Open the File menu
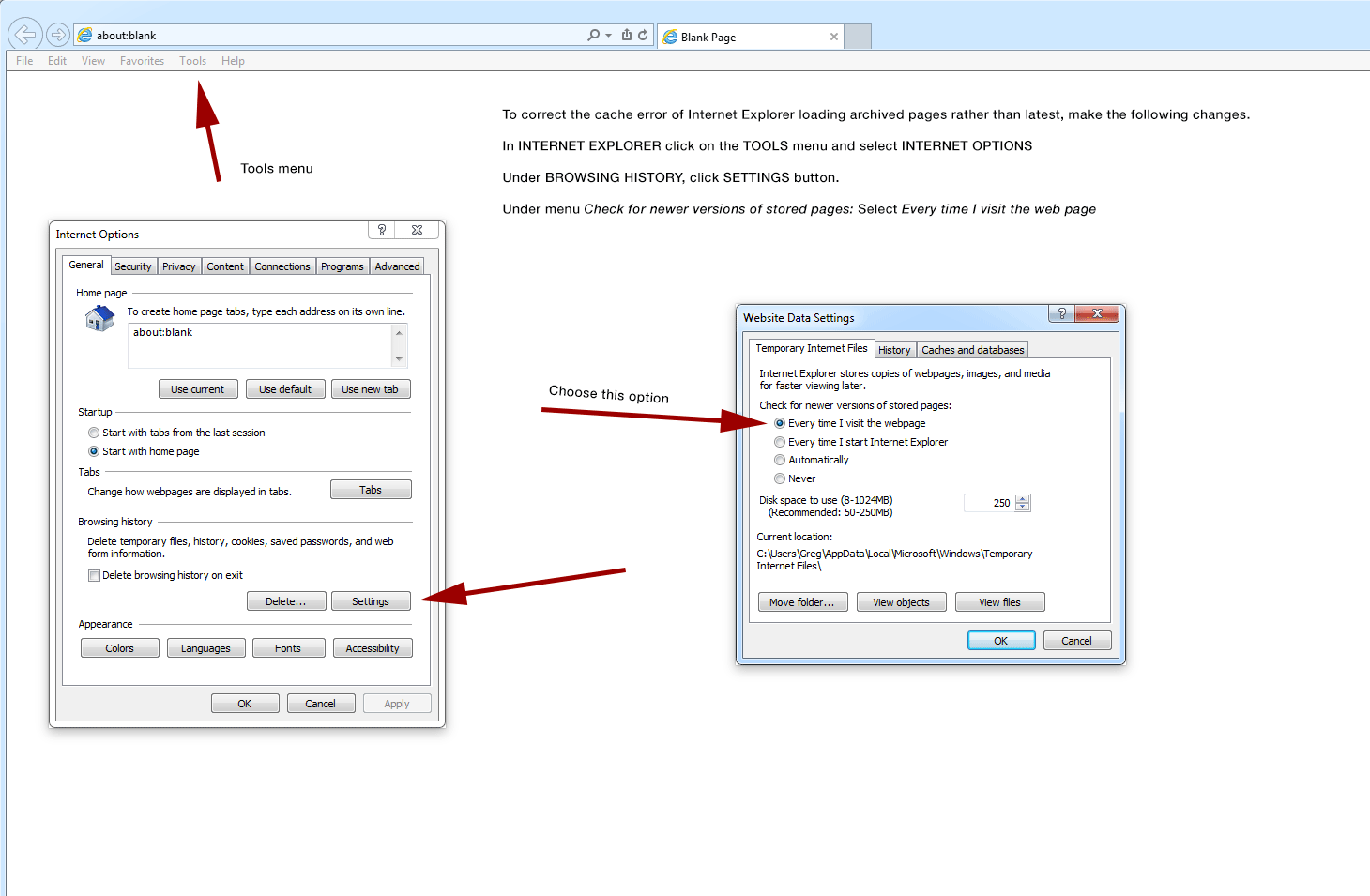 (24, 61)
